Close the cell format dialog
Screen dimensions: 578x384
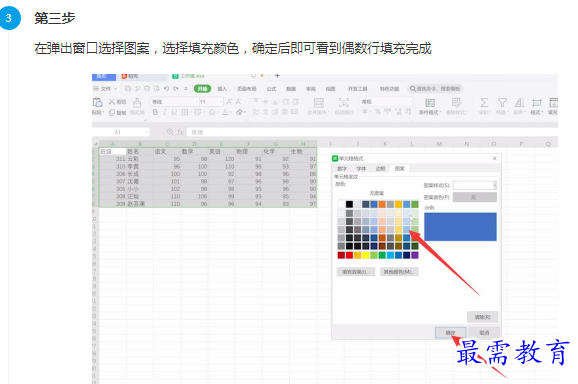[495, 158]
